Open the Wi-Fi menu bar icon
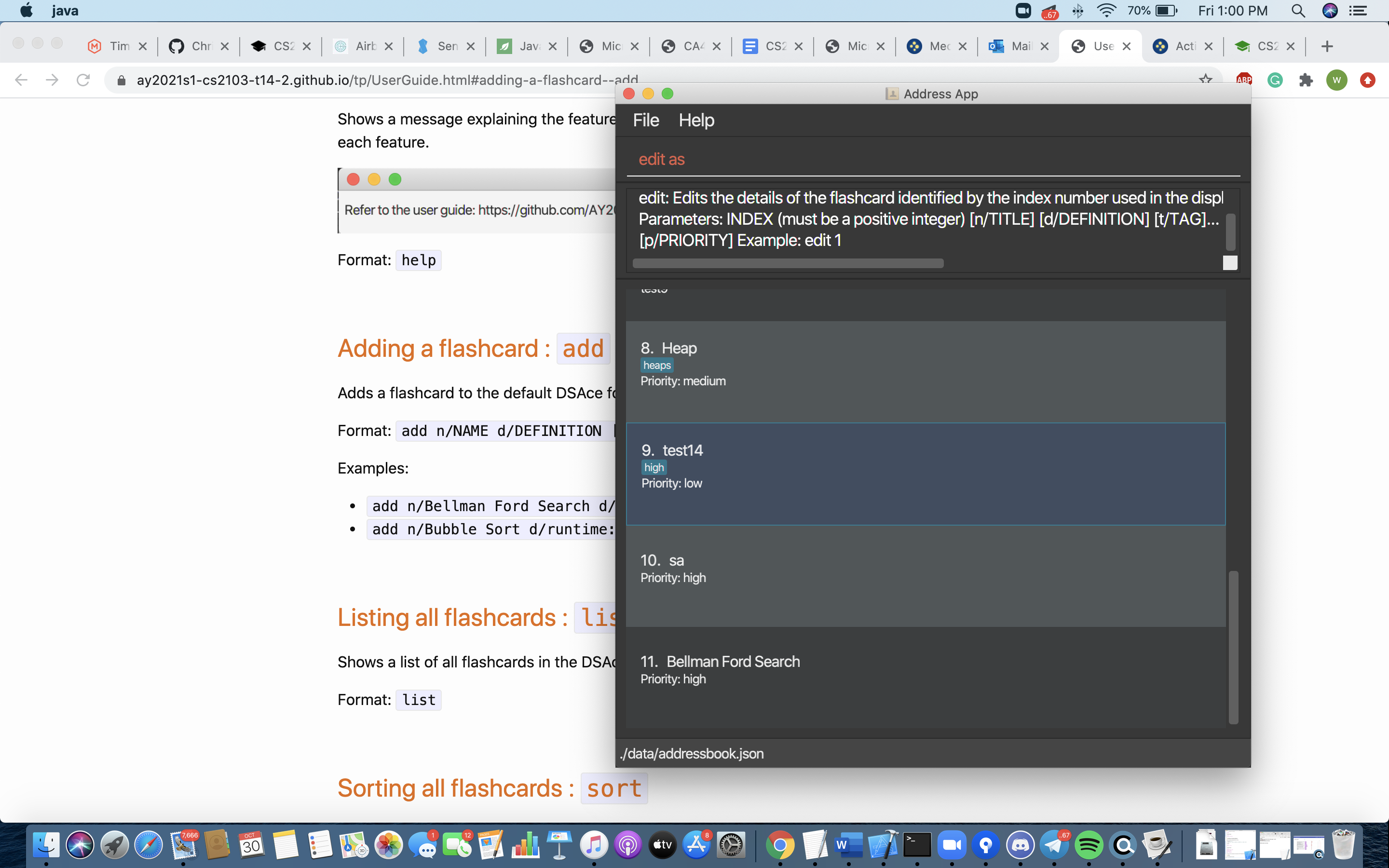The height and width of the screenshot is (868, 1389). click(x=1106, y=11)
